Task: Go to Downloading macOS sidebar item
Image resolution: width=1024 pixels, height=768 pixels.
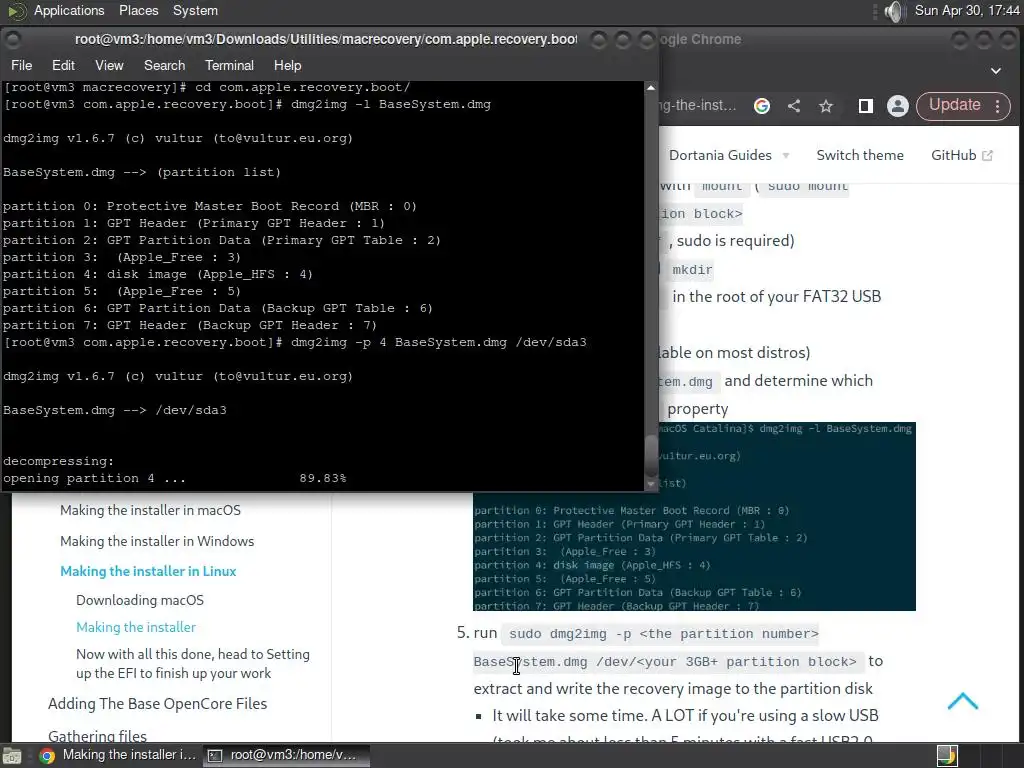Action: [140, 600]
